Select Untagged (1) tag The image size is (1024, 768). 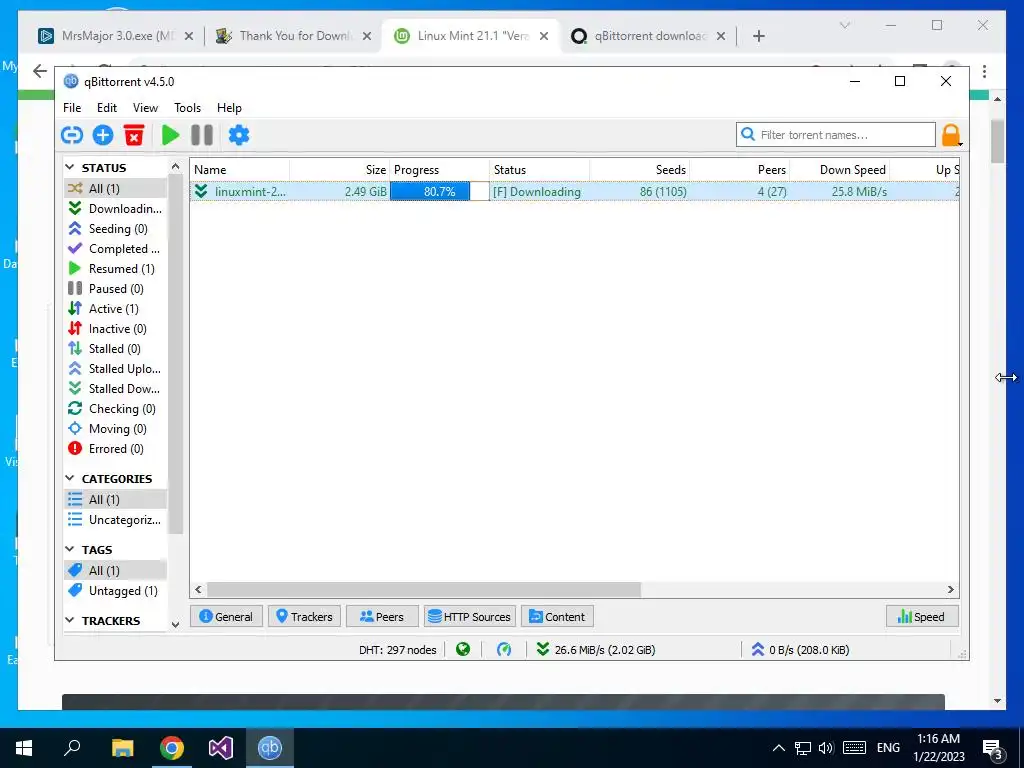tap(115, 591)
